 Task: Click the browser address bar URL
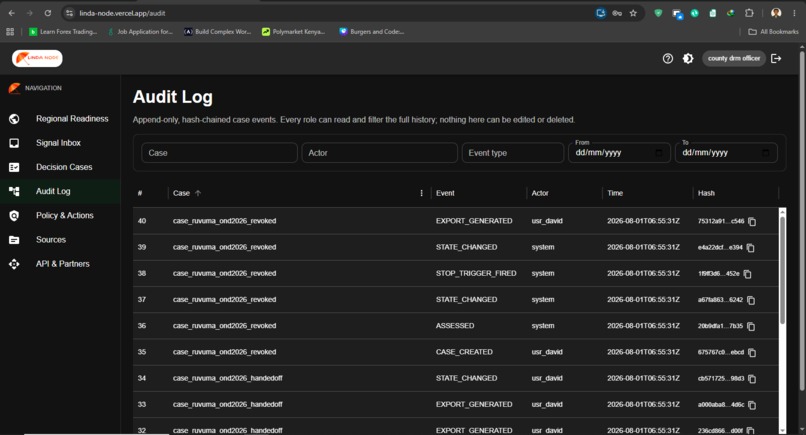[x=122, y=13]
